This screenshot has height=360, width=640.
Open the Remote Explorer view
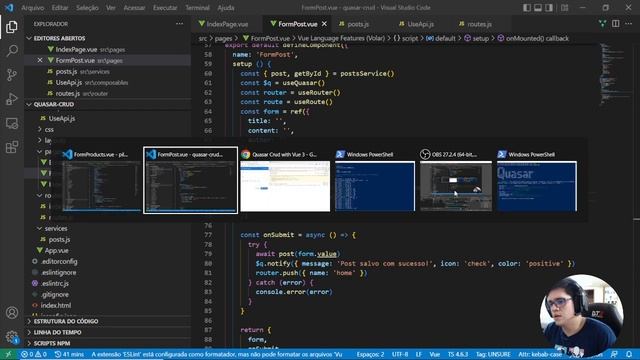pyautogui.click(x=12, y=123)
